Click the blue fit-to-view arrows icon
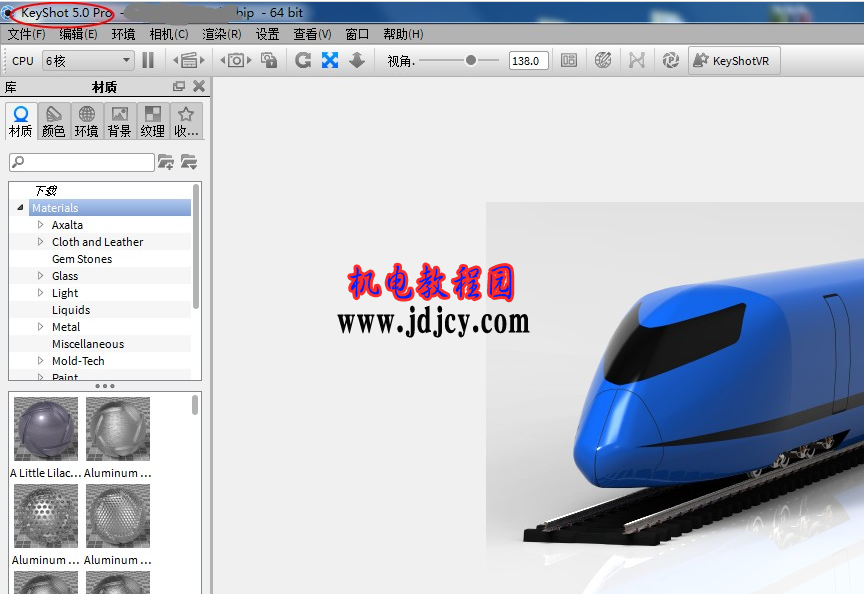 (x=330, y=60)
